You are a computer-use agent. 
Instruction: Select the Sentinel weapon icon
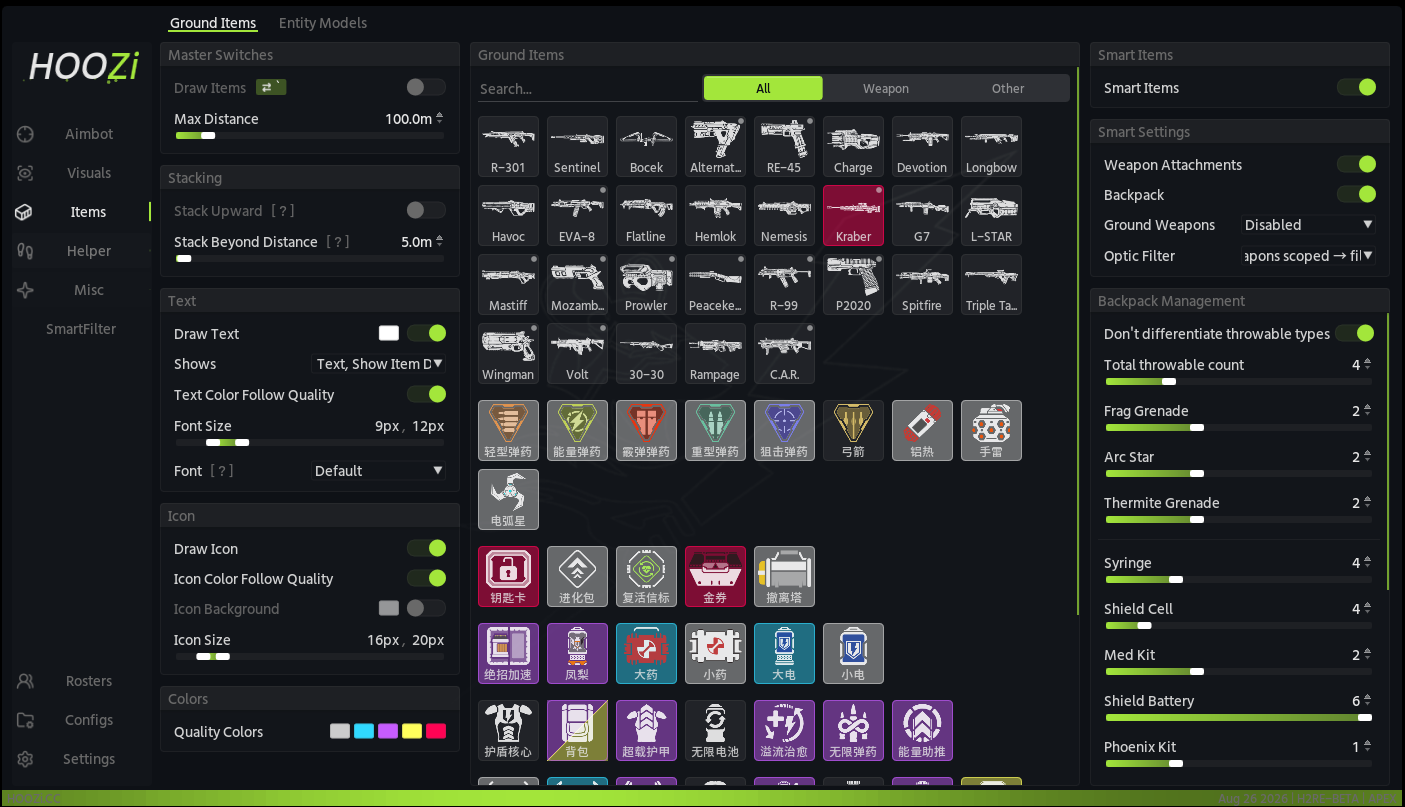[577, 146]
